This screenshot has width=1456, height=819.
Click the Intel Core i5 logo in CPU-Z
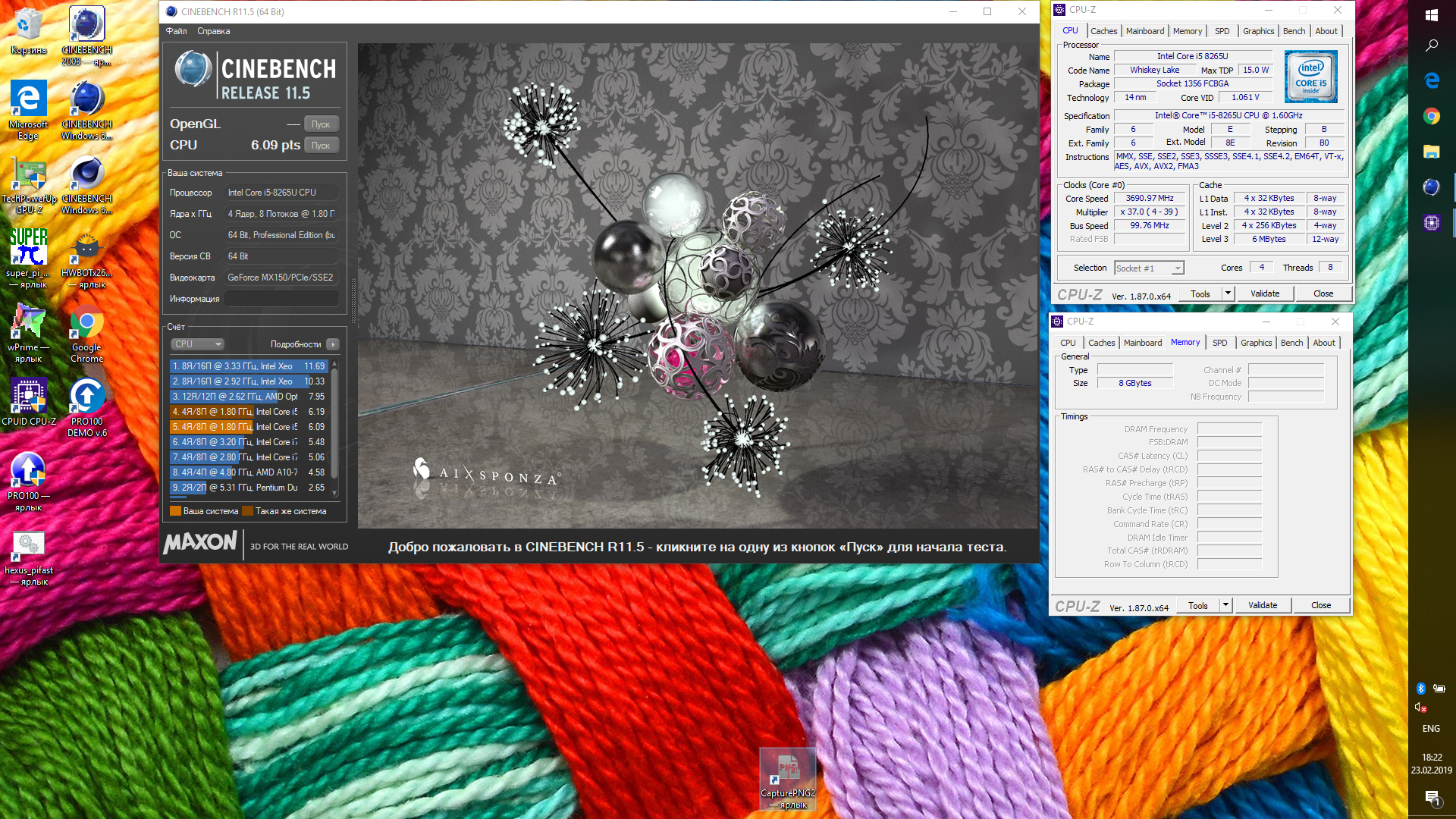tap(1311, 77)
